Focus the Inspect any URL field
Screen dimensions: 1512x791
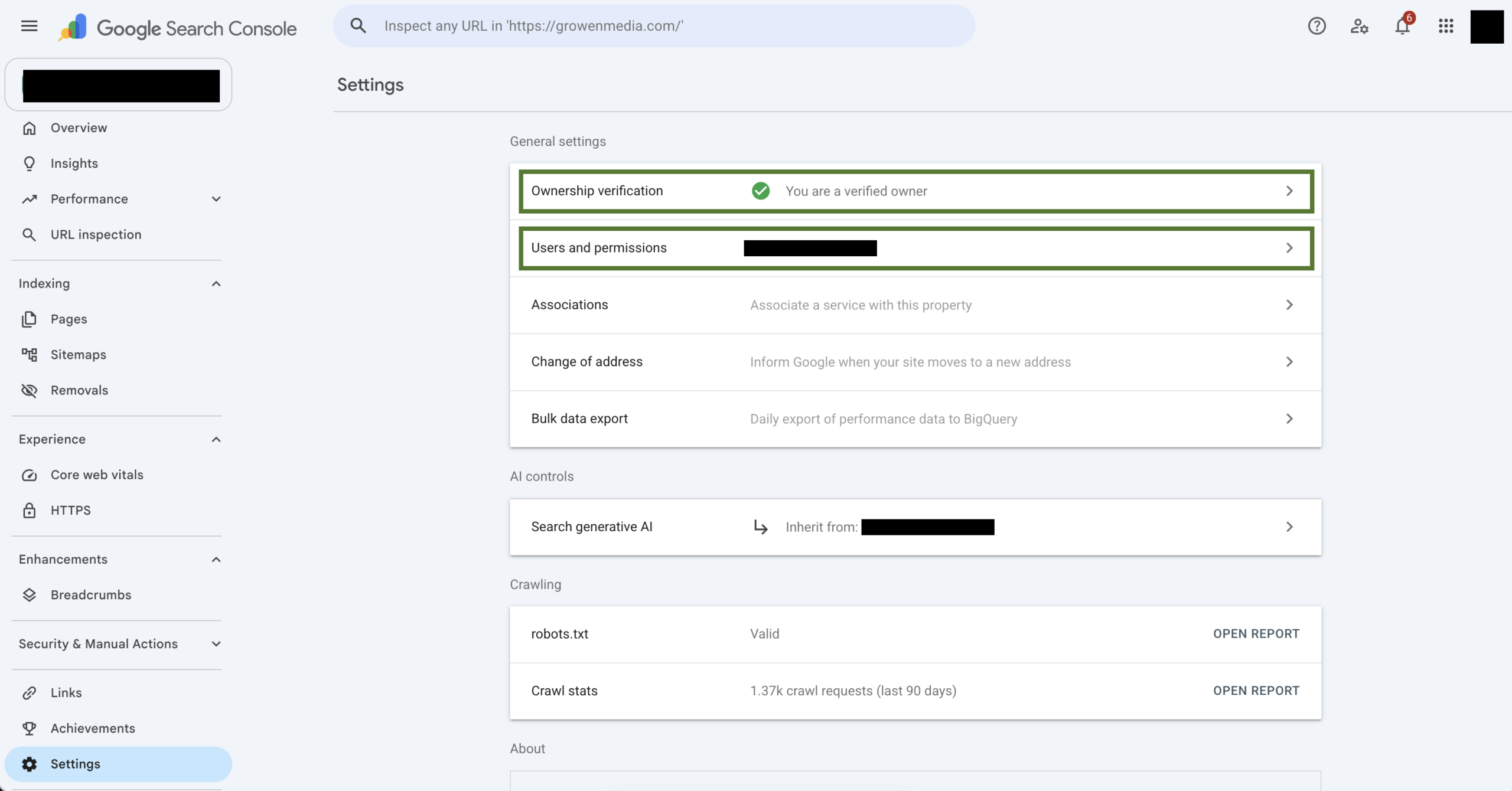pyautogui.click(x=654, y=26)
